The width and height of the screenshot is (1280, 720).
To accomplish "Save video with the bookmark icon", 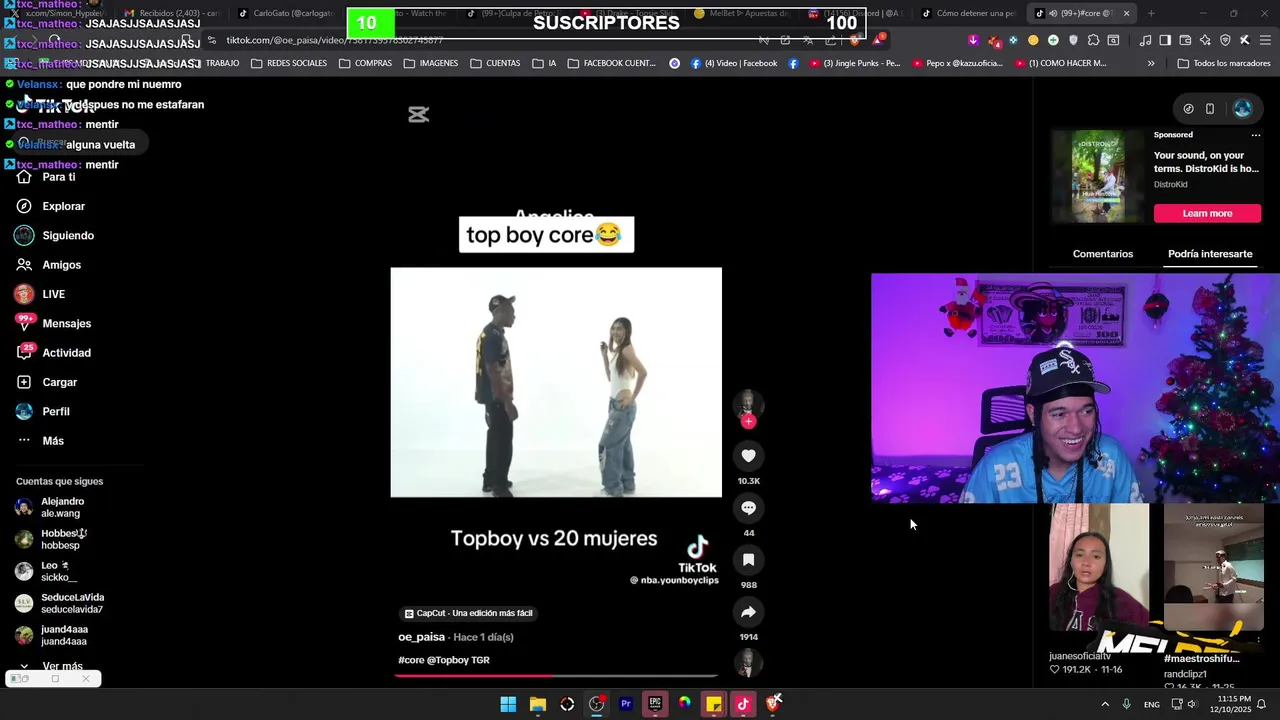I will pos(748,560).
